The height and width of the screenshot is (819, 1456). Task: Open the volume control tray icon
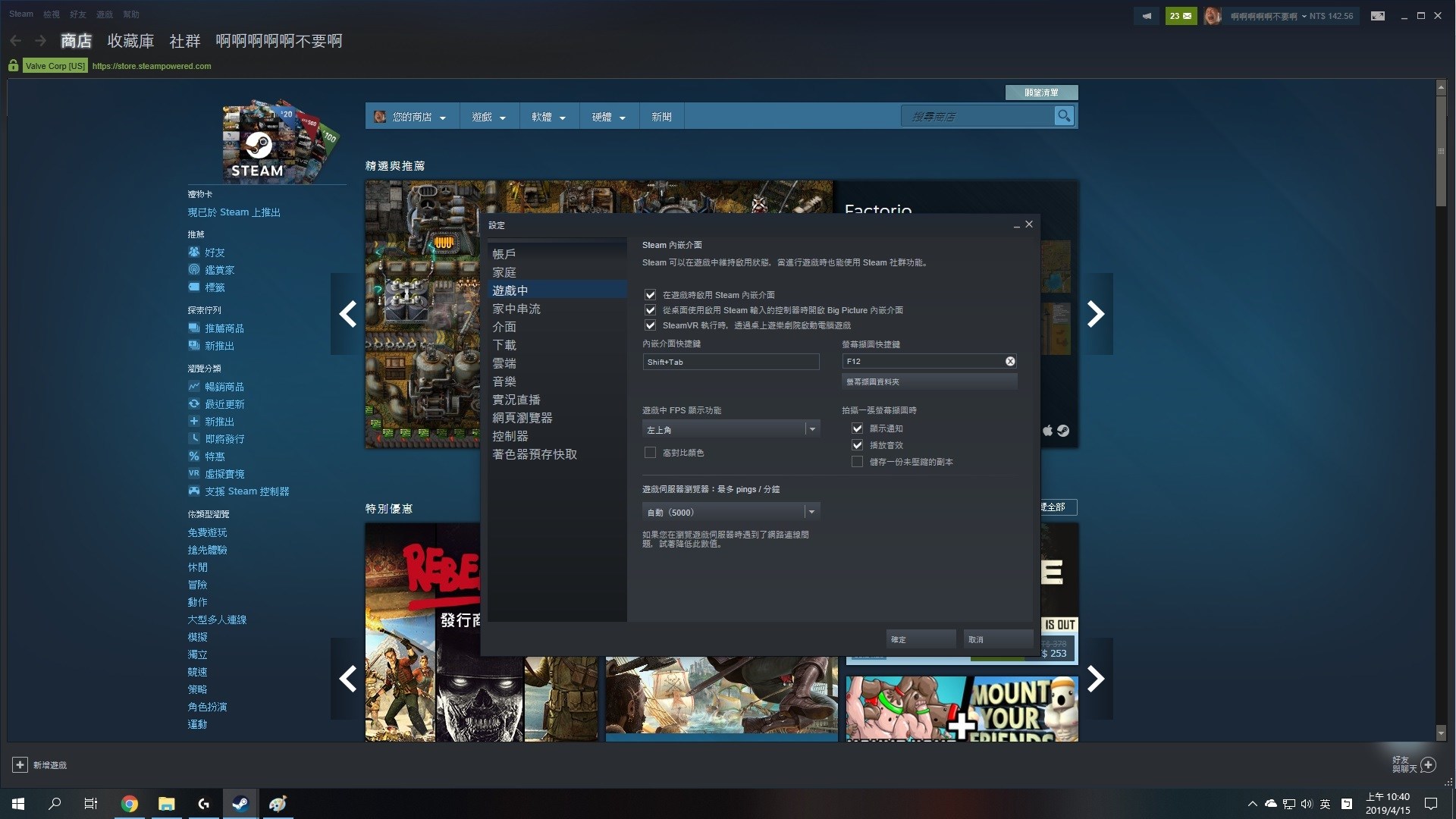coord(1306,804)
